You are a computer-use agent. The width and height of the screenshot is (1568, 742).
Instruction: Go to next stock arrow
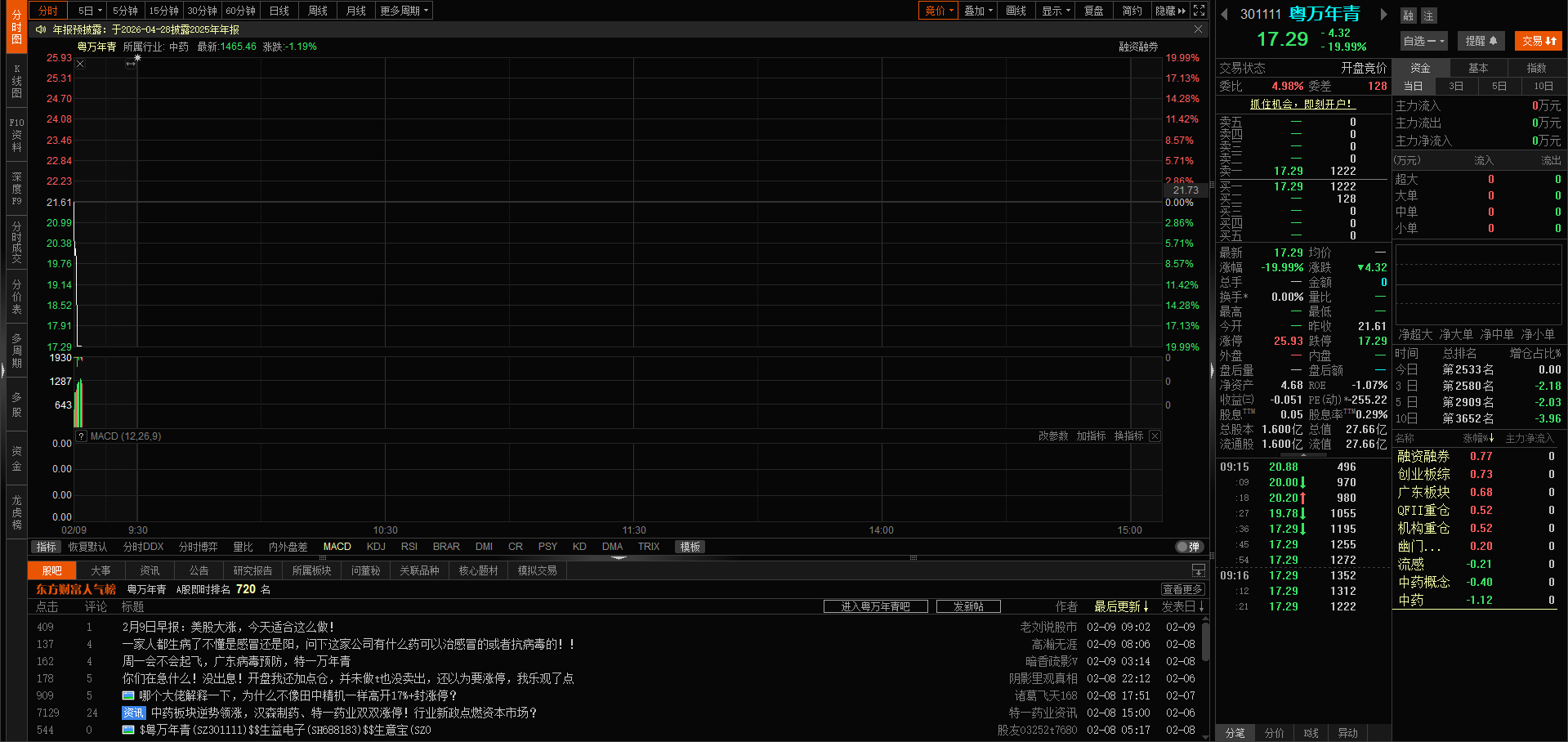click(x=1383, y=14)
